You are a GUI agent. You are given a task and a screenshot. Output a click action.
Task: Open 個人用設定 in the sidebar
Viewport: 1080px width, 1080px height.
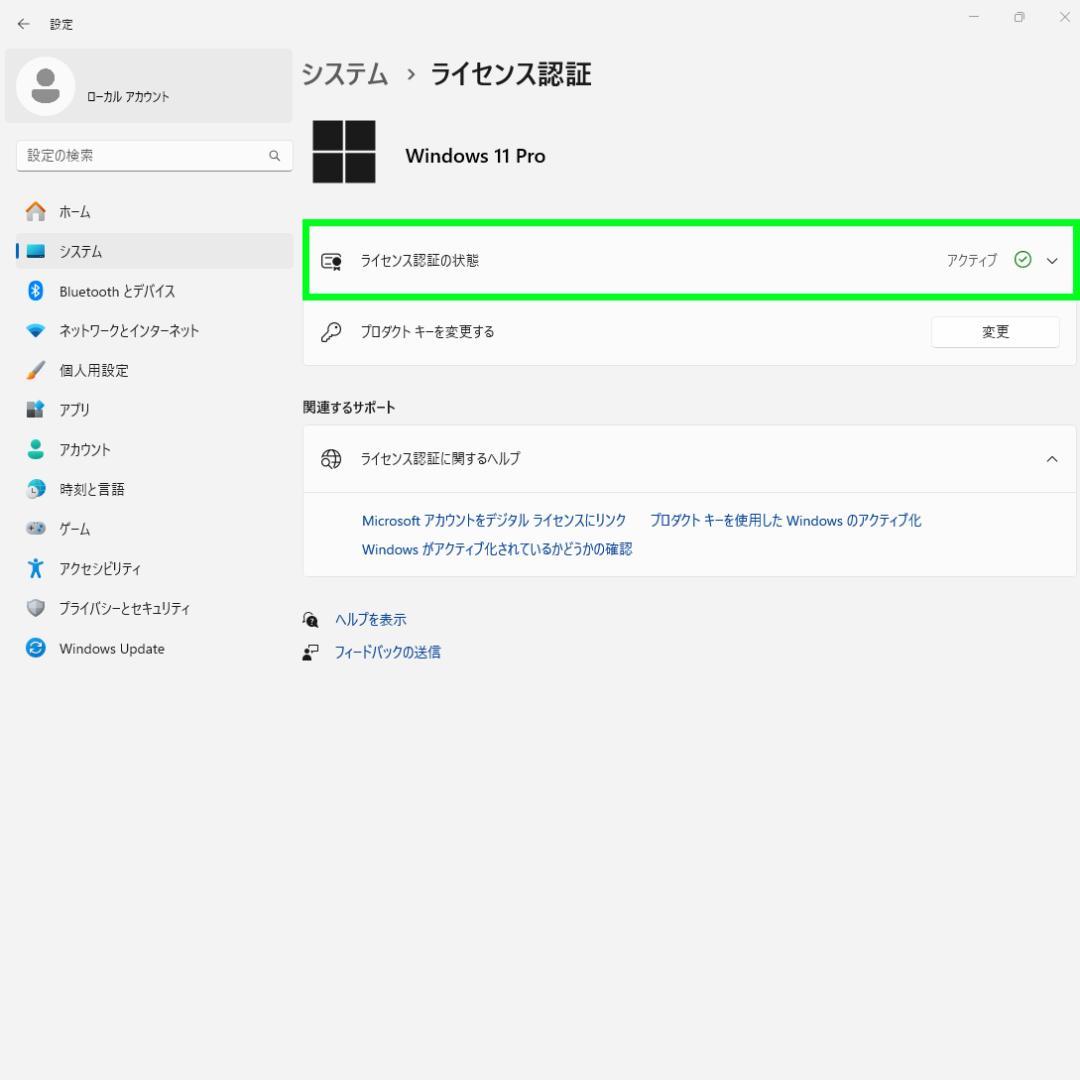[154, 370]
